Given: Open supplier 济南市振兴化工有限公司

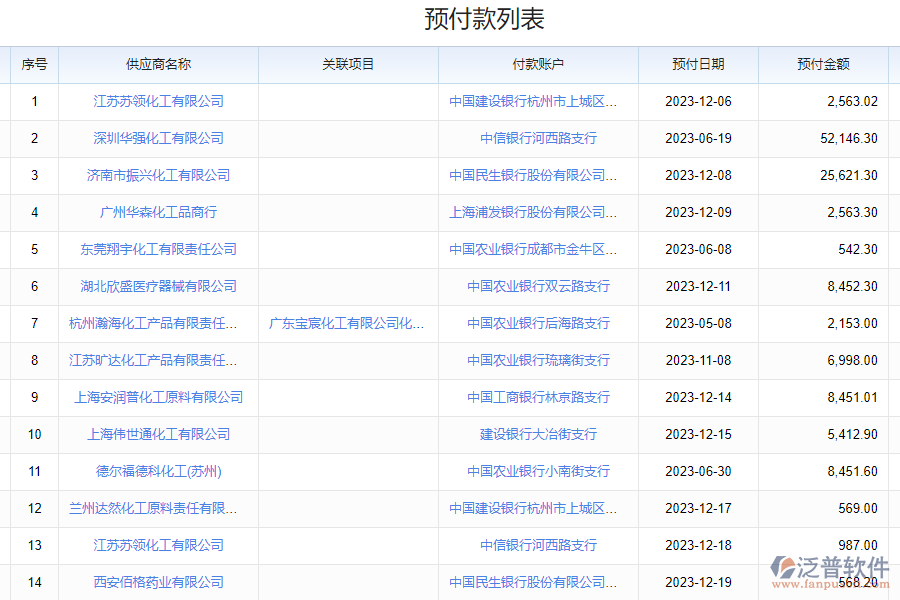Looking at the screenshot, I should 158,175.
